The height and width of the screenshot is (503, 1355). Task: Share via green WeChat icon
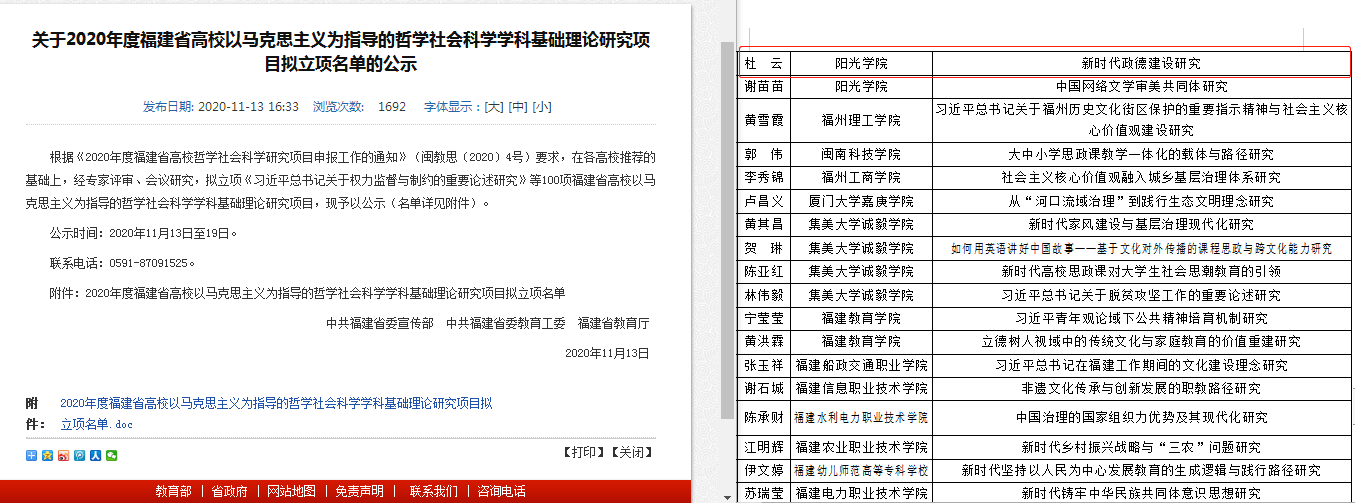112,456
